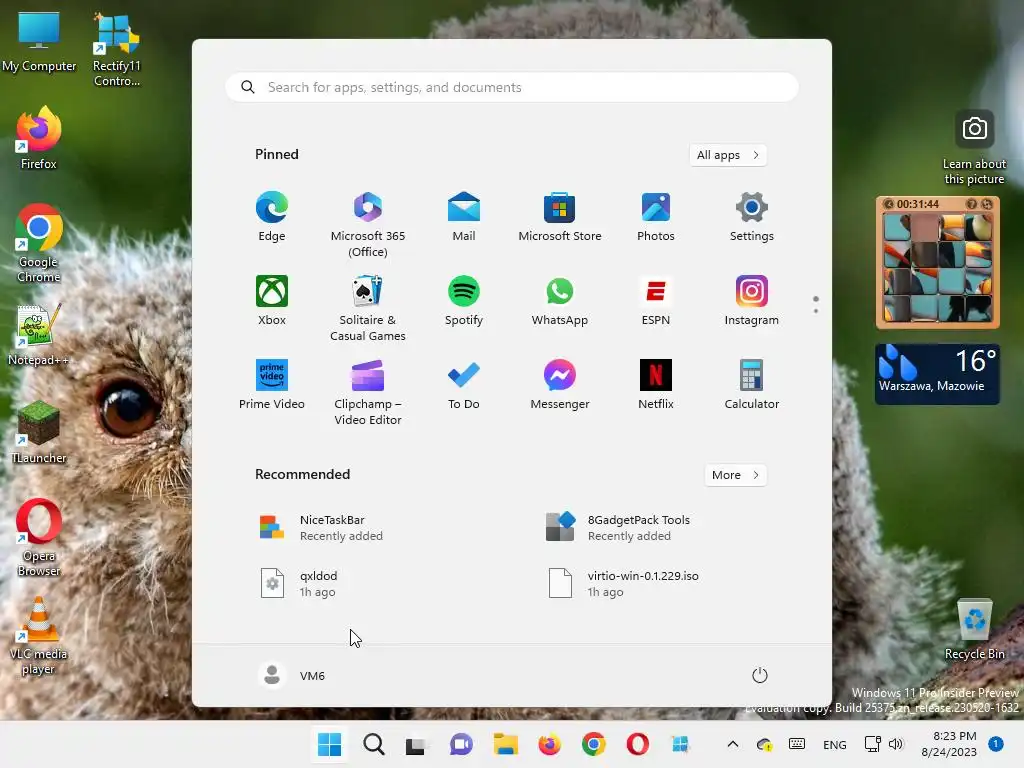The width and height of the screenshot is (1024, 768).
Task: Click the ENG language indicator
Action: 835,744
